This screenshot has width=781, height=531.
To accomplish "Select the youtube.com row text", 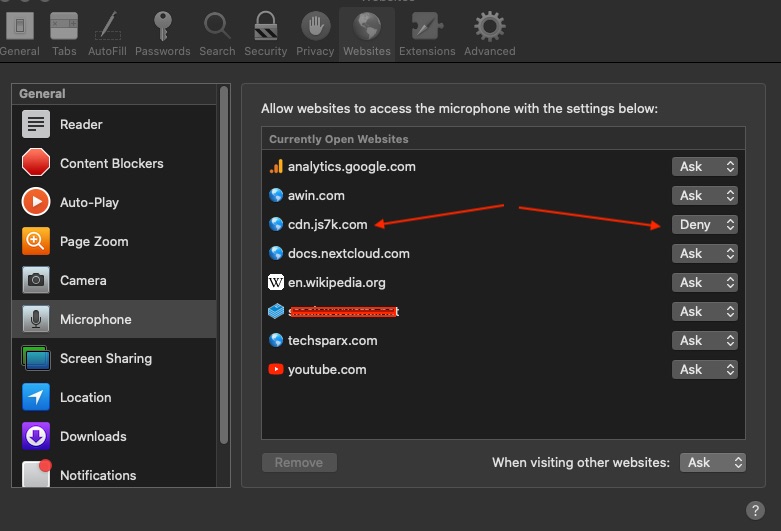I will [327, 369].
